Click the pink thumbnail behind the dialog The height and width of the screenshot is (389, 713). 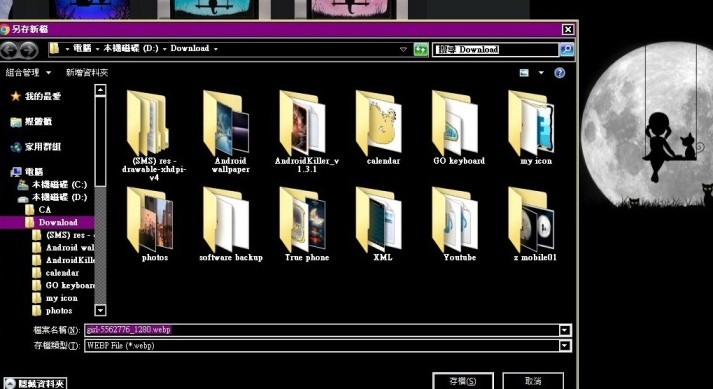(351, 9)
